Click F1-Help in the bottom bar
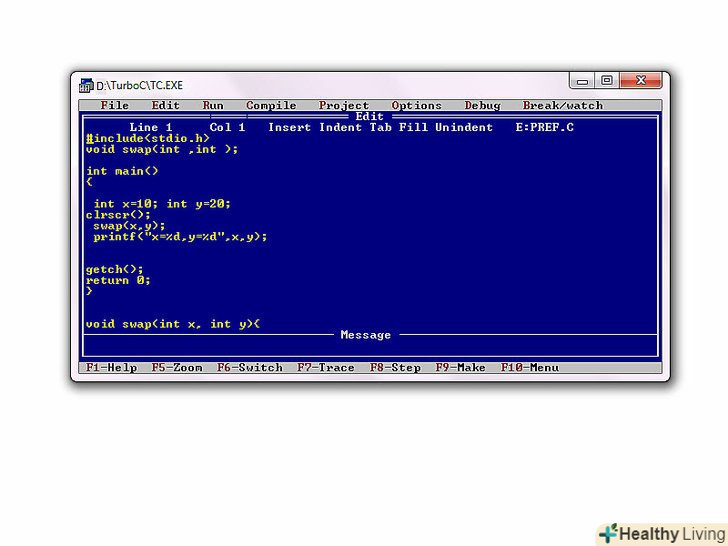728x546 pixels. click(x=111, y=368)
